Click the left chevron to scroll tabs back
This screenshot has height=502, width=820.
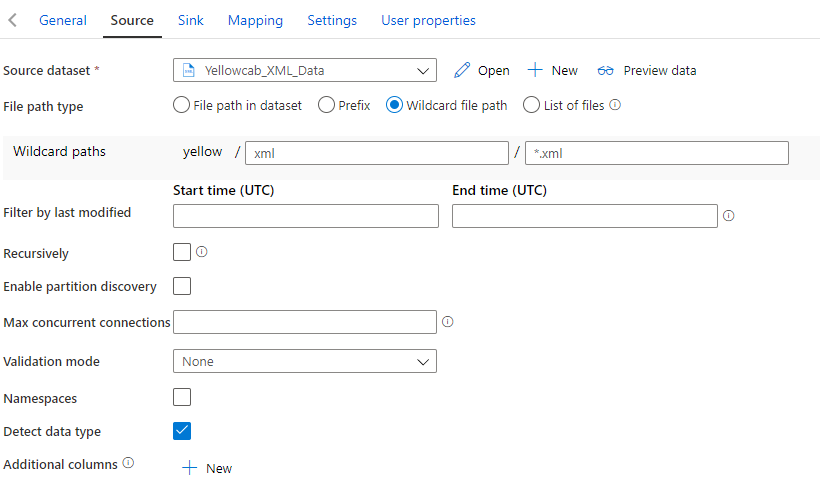pyautogui.click(x=13, y=20)
